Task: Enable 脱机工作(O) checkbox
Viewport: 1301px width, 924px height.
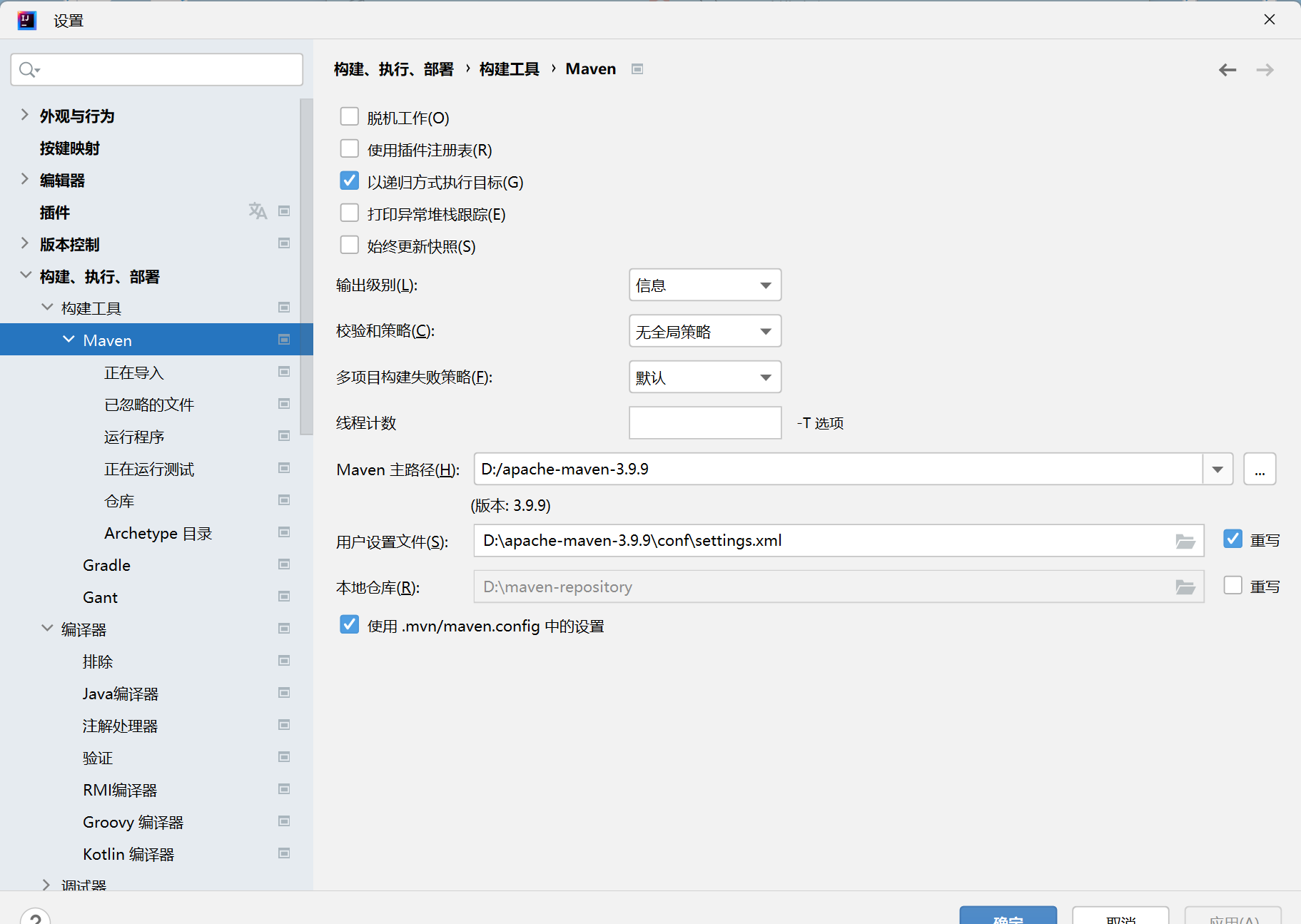Action: point(350,116)
